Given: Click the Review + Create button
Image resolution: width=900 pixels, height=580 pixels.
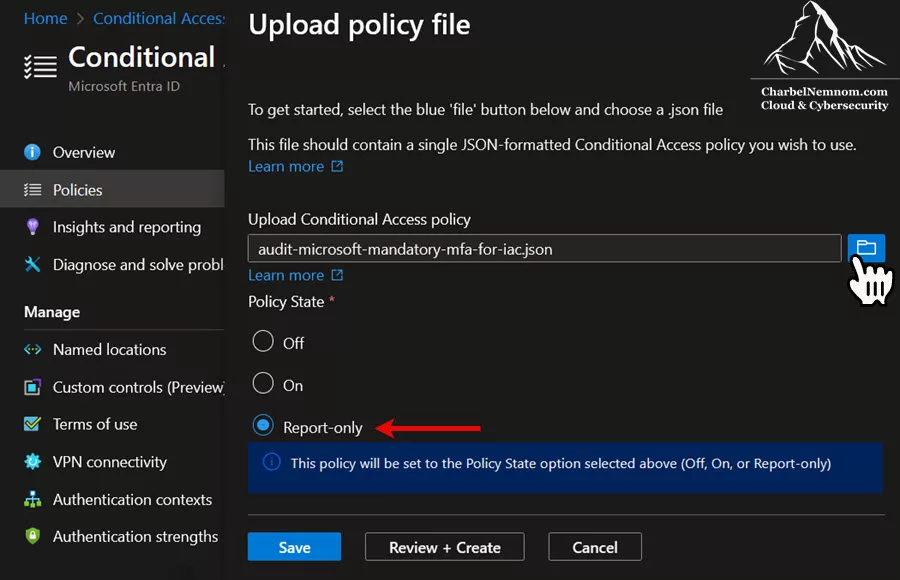Looking at the screenshot, I should 444,547.
